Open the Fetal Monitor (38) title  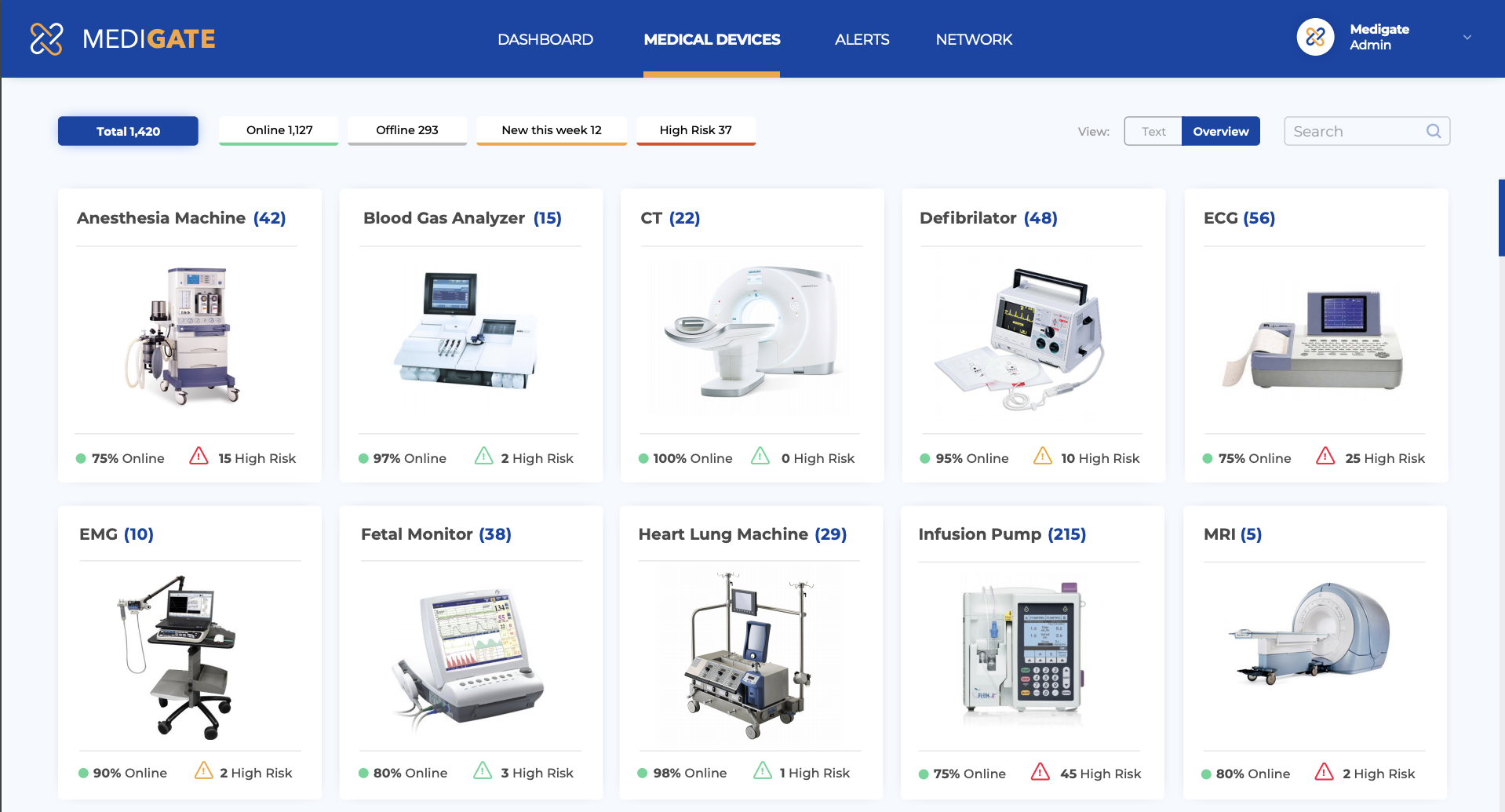(435, 534)
